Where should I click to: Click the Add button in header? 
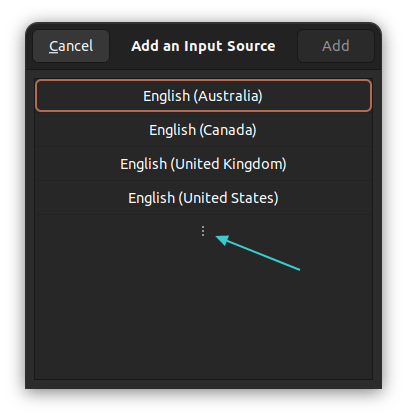pos(336,46)
